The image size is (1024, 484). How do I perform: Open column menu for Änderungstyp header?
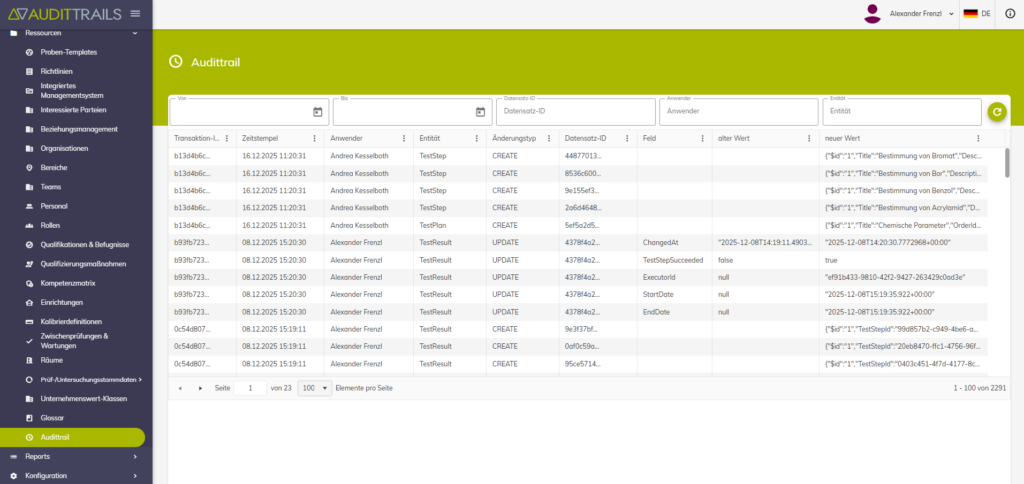click(548, 138)
